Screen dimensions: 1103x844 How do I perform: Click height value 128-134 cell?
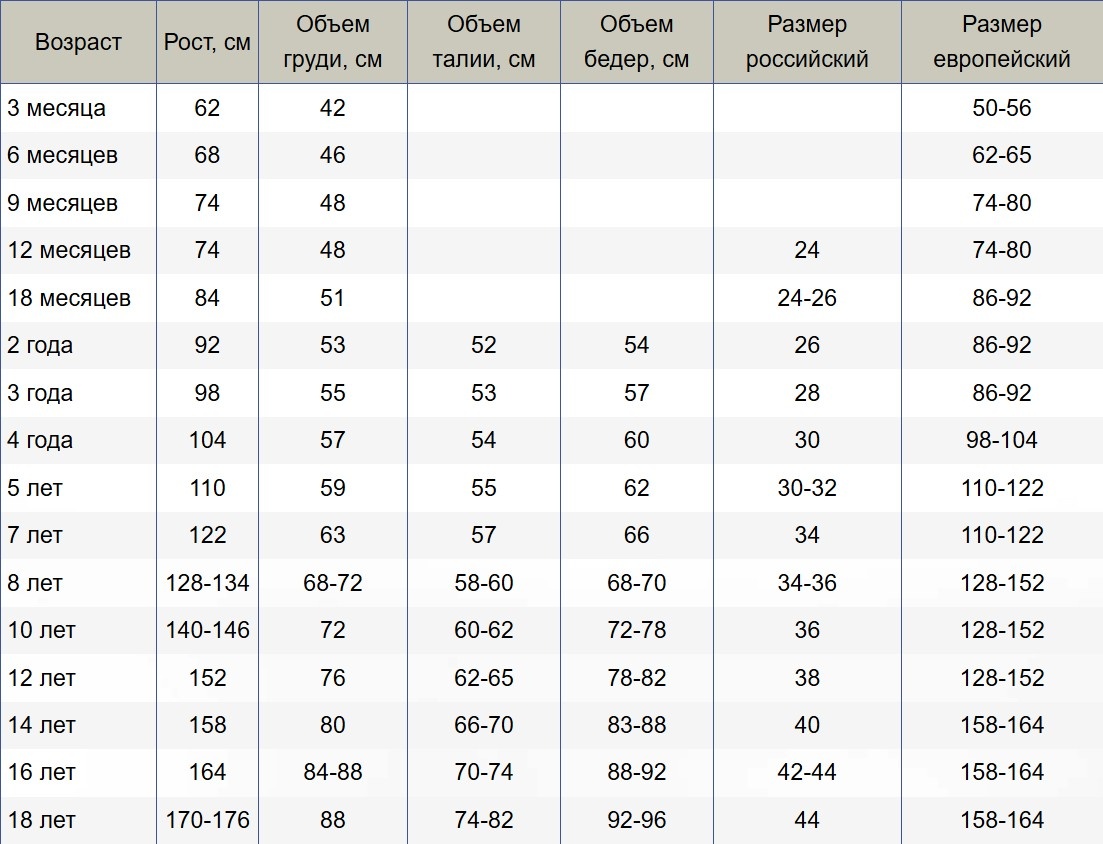point(208,582)
